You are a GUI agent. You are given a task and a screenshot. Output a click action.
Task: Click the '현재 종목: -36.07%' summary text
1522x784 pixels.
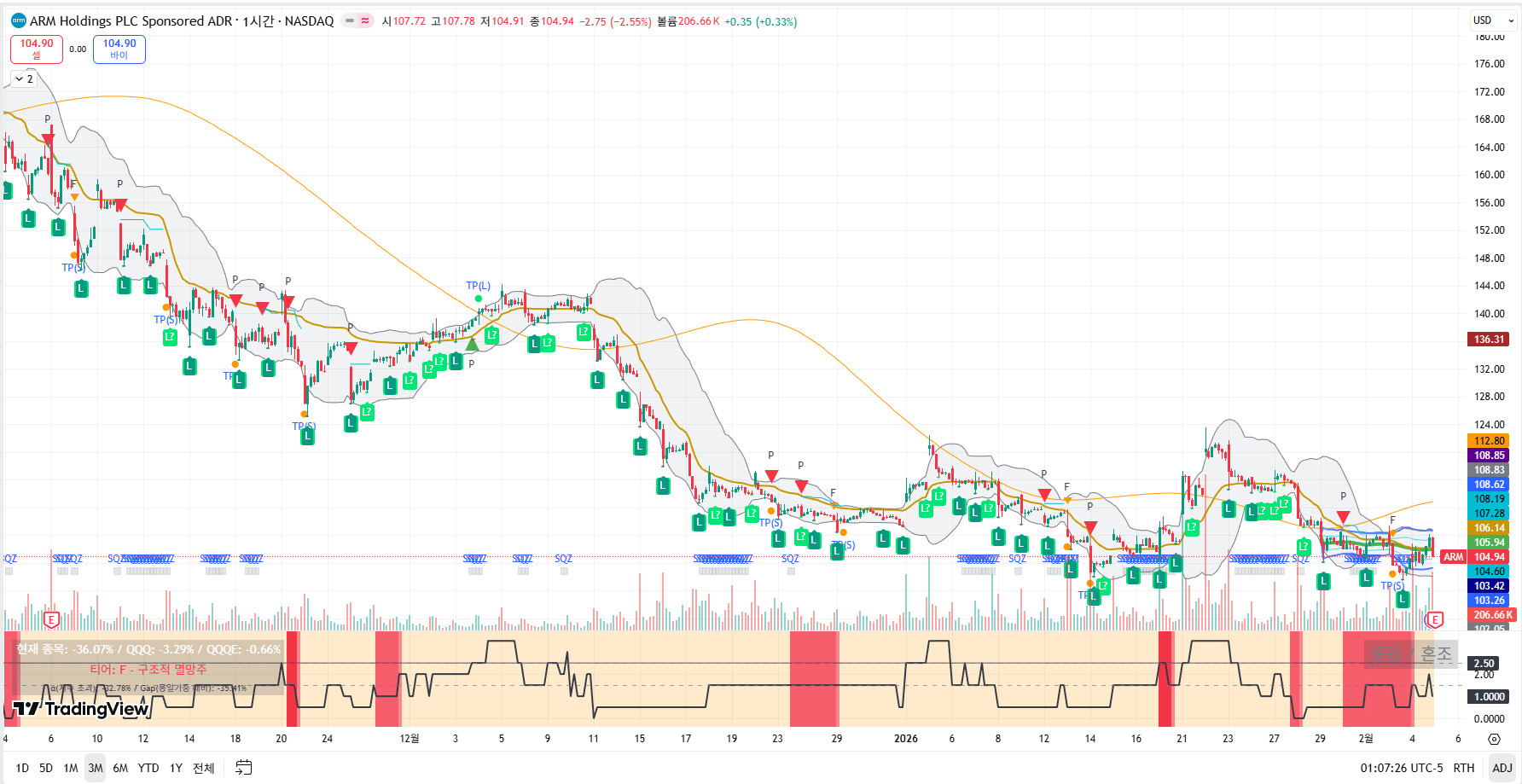(x=148, y=649)
